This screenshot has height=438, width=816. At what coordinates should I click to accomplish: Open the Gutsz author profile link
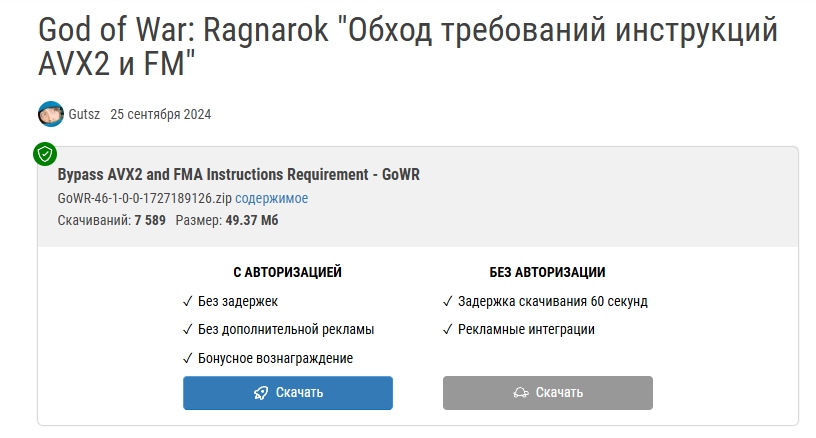tap(84, 114)
